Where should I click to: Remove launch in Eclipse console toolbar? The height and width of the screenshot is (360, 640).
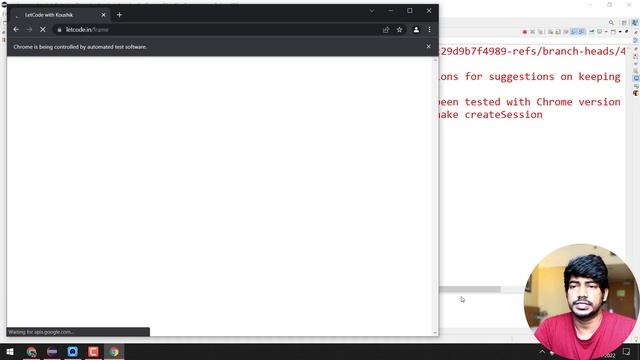pos(532,31)
